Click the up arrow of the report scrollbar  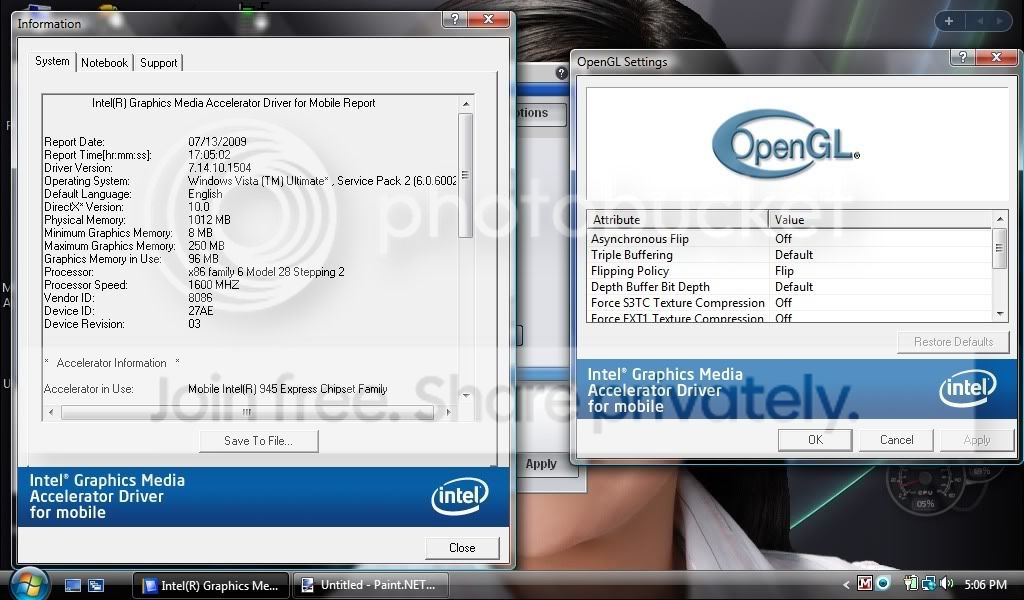pyautogui.click(x=466, y=103)
